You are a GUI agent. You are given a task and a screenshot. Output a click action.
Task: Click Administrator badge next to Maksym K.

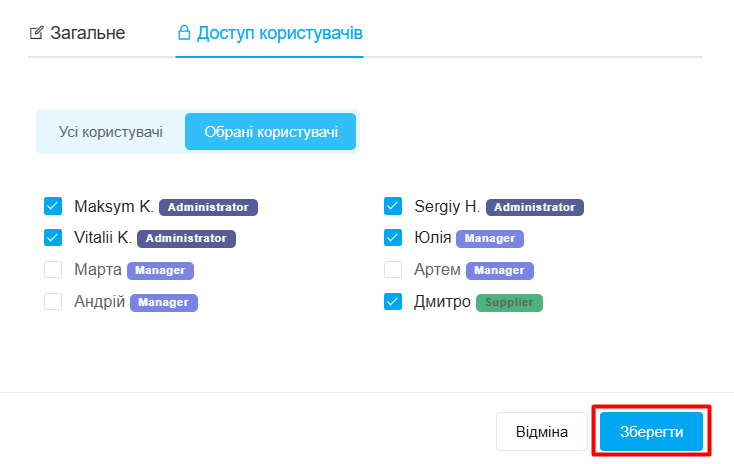coord(208,208)
